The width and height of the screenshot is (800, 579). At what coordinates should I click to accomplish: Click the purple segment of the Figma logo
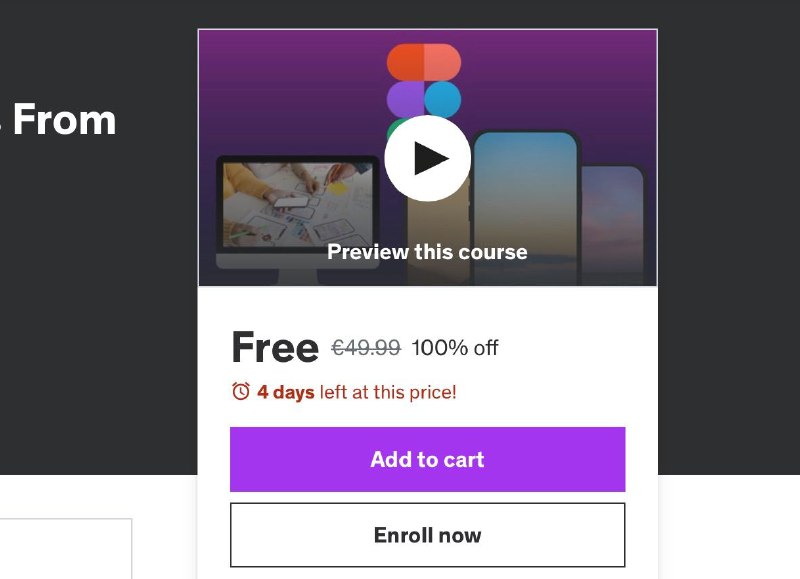pyautogui.click(x=405, y=99)
